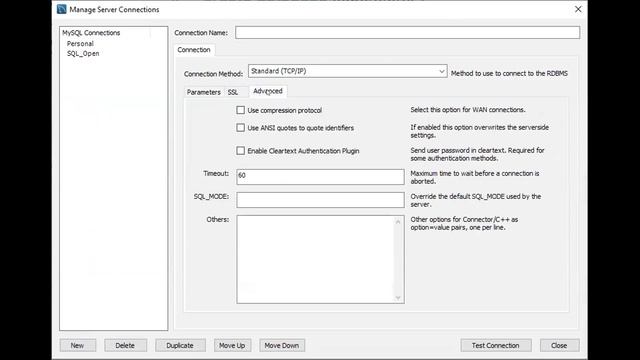Click 'If enabled this option overwrites' description
The image size is (640, 360).
pos(480,131)
